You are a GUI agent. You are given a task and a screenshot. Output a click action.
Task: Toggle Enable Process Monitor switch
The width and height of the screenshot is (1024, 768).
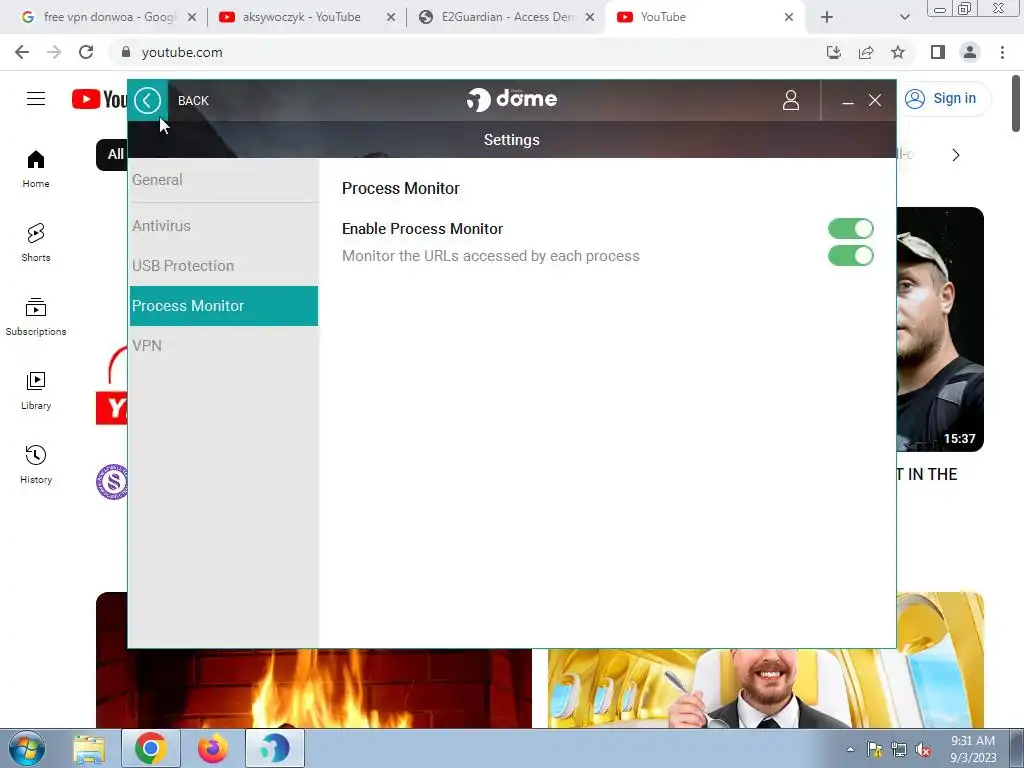point(850,229)
